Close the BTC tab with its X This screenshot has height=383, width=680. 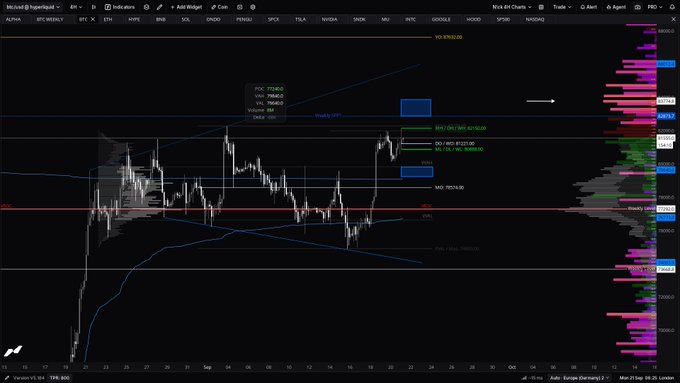(x=92, y=20)
